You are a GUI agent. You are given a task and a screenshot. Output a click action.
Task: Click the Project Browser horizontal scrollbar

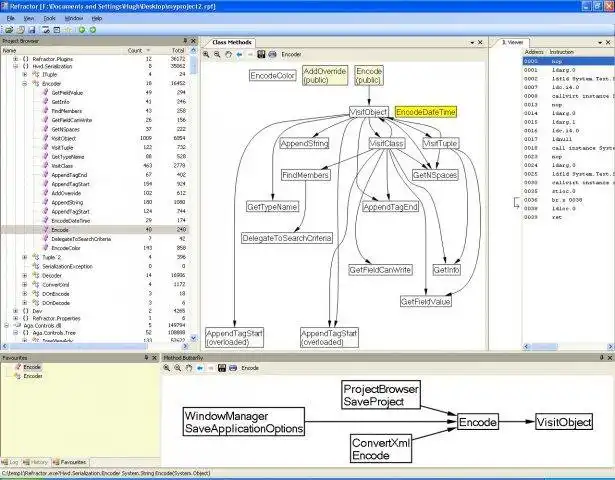click(x=95, y=346)
